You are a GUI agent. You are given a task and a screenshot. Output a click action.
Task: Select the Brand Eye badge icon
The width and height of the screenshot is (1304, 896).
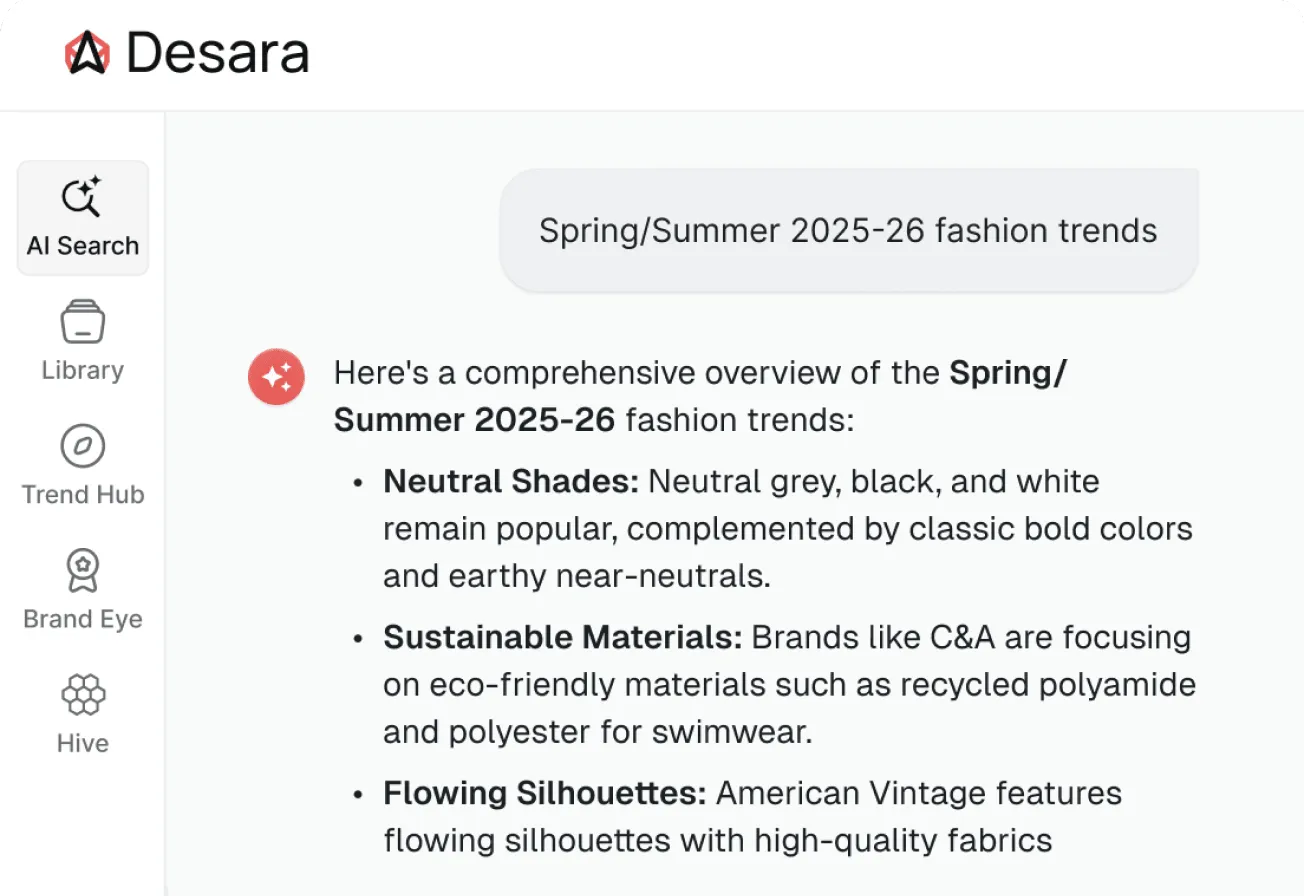83,570
